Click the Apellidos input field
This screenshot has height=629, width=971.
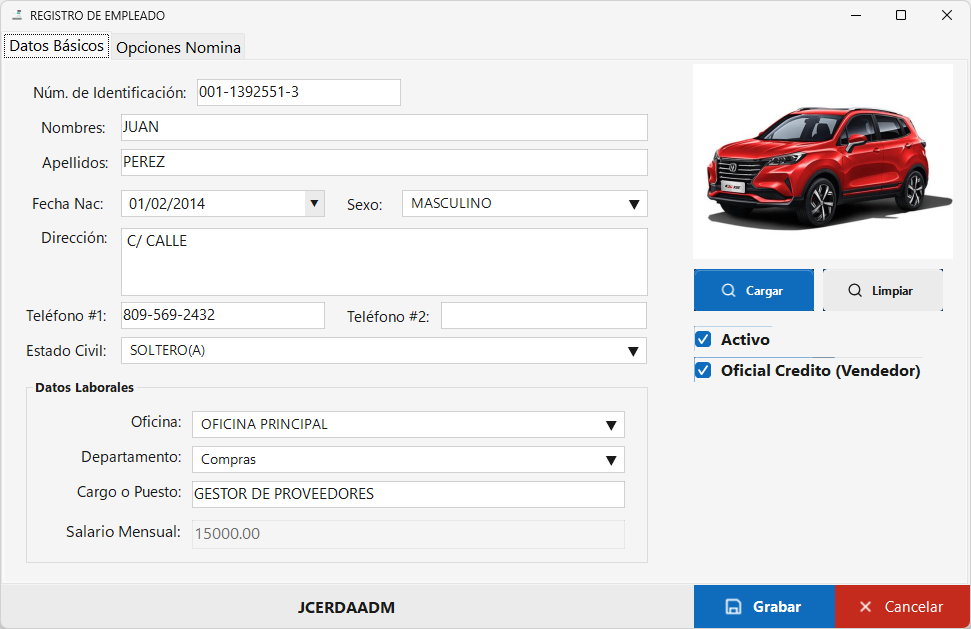click(x=384, y=162)
